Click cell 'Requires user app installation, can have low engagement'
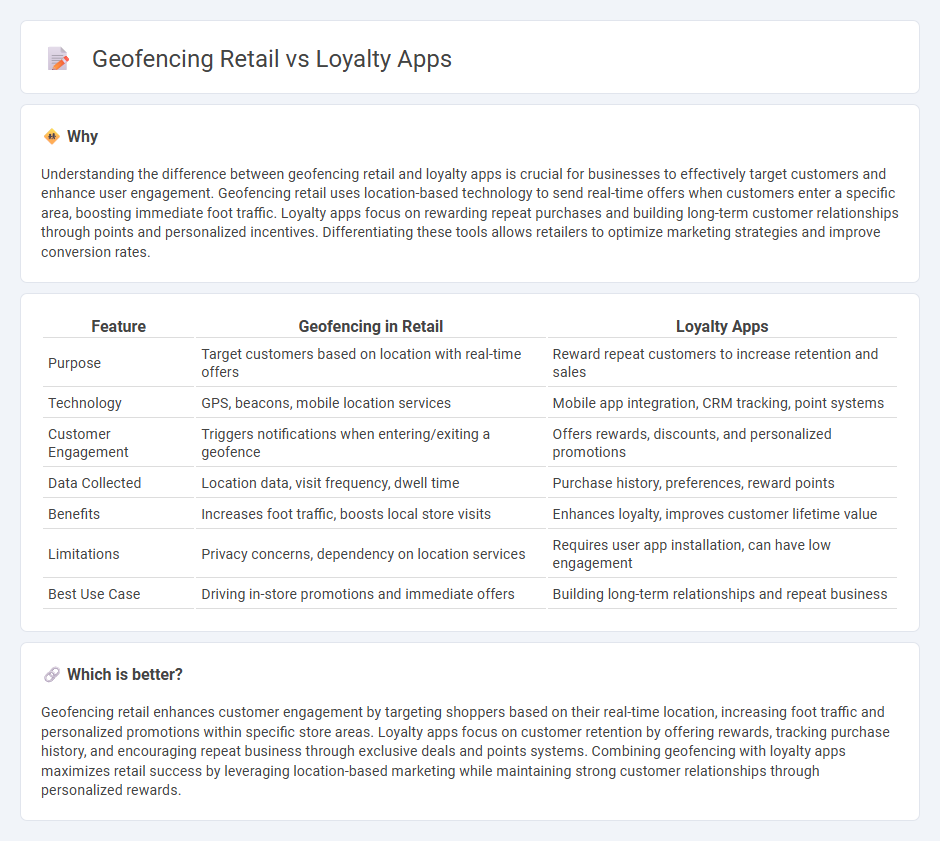The width and height of the screenshot is (940, 841). (x=722, y=554)
